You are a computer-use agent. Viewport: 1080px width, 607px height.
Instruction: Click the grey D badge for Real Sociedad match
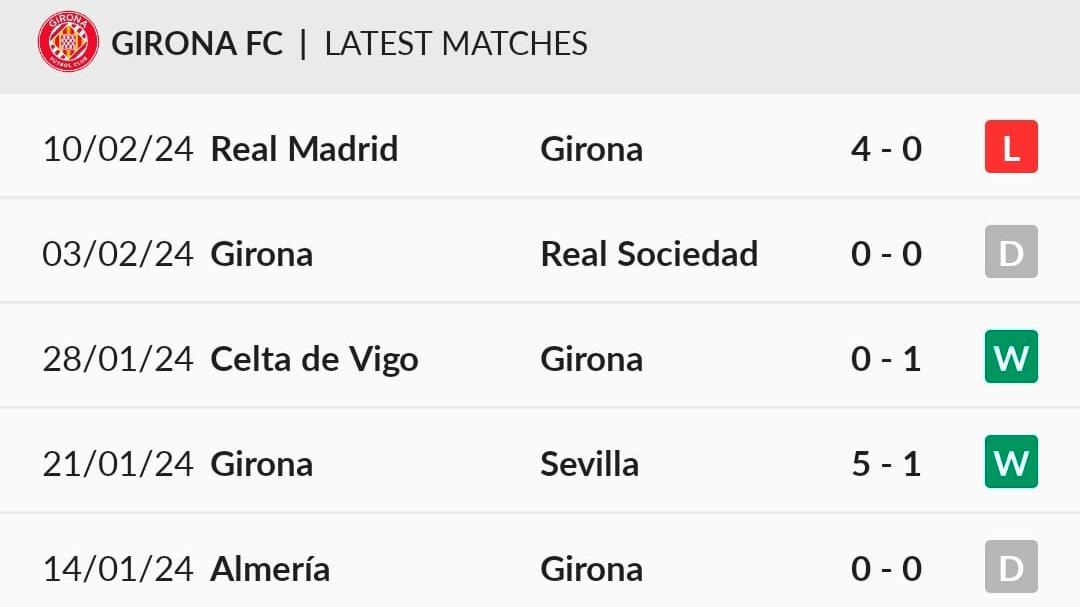coord(1011,251)
